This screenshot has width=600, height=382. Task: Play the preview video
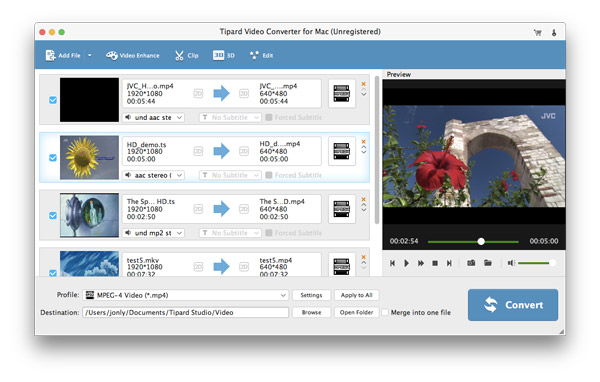click(406, 263)
